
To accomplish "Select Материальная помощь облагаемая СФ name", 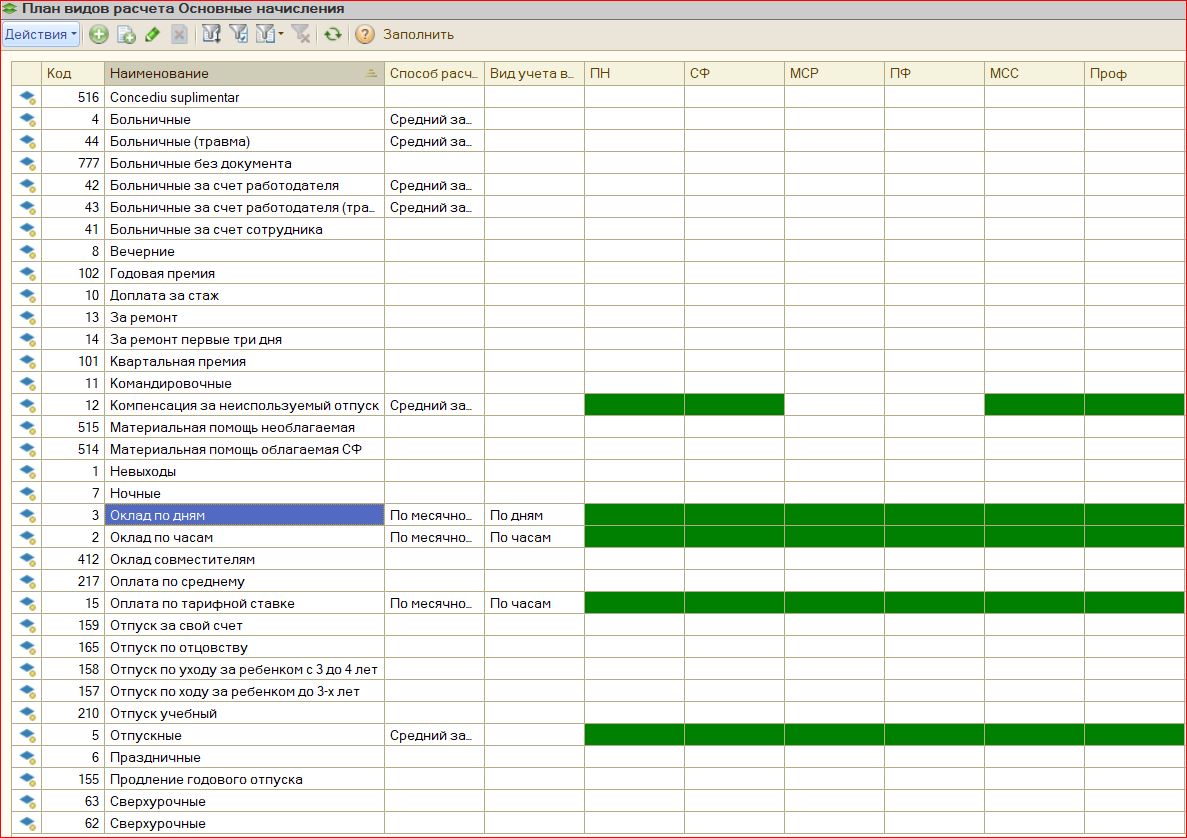I will 245,449.
